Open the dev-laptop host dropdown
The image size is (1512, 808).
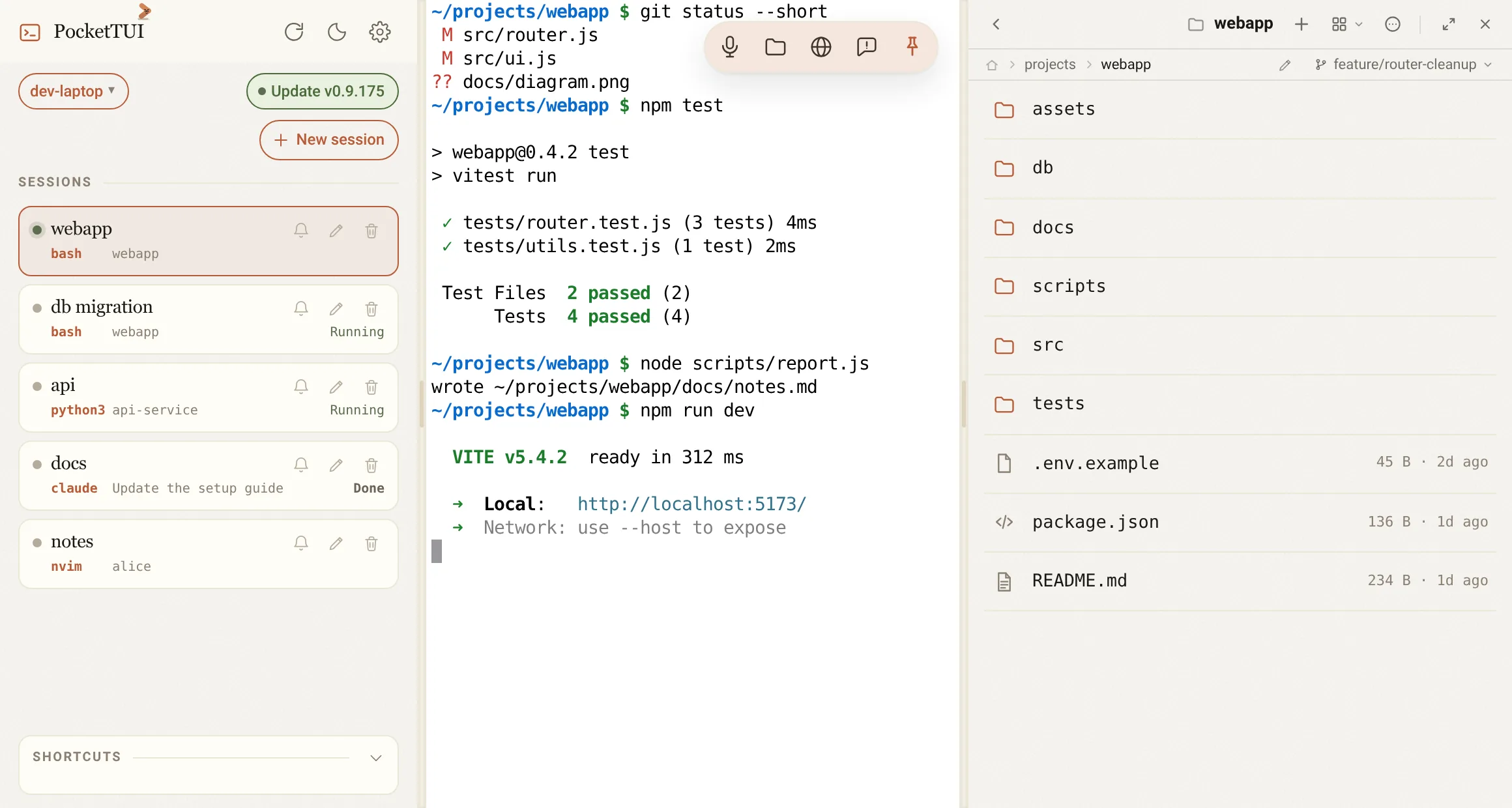tap(73, 91)
